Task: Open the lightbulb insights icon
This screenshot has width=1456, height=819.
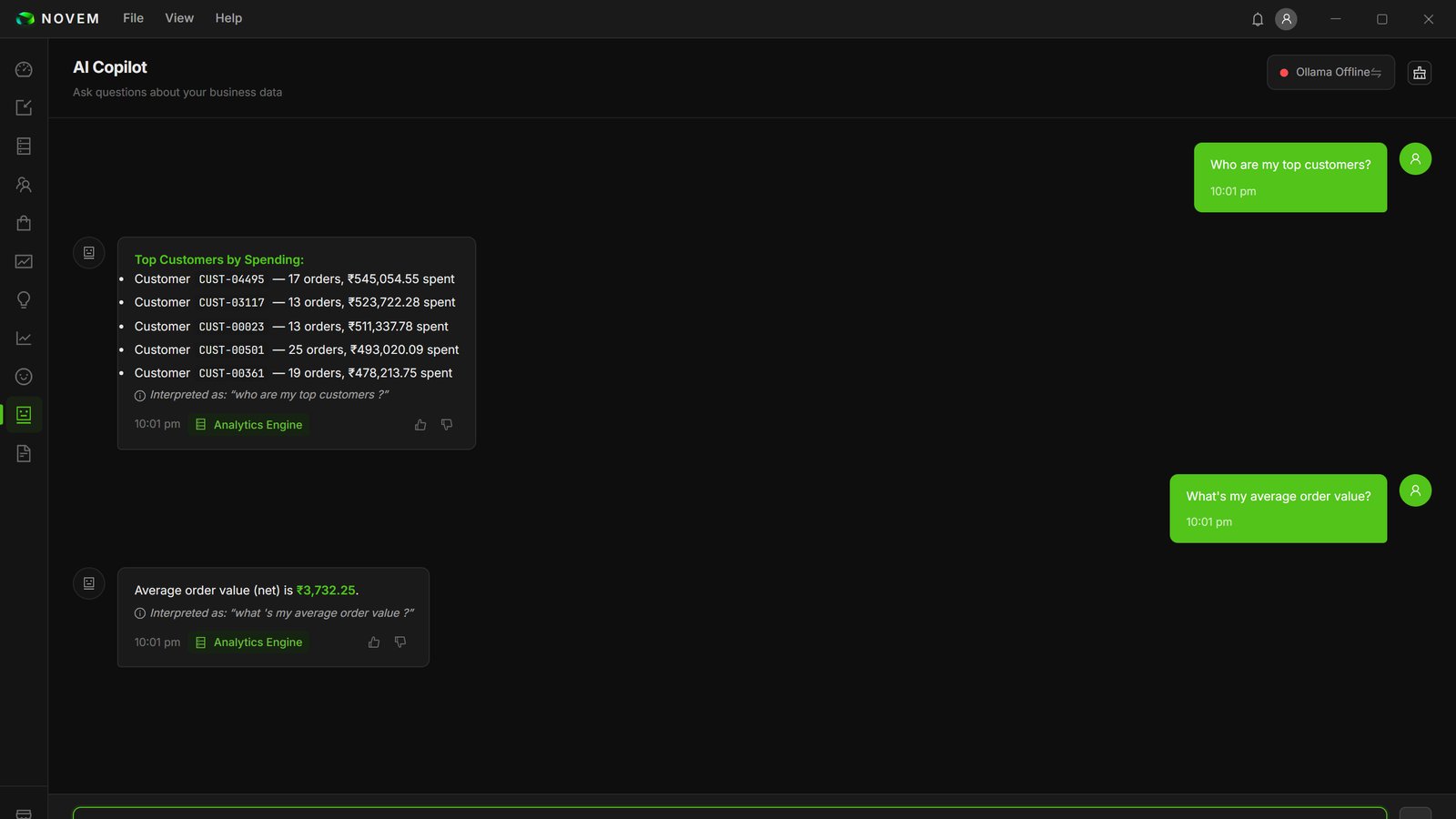Action: (x=24, y=299)
